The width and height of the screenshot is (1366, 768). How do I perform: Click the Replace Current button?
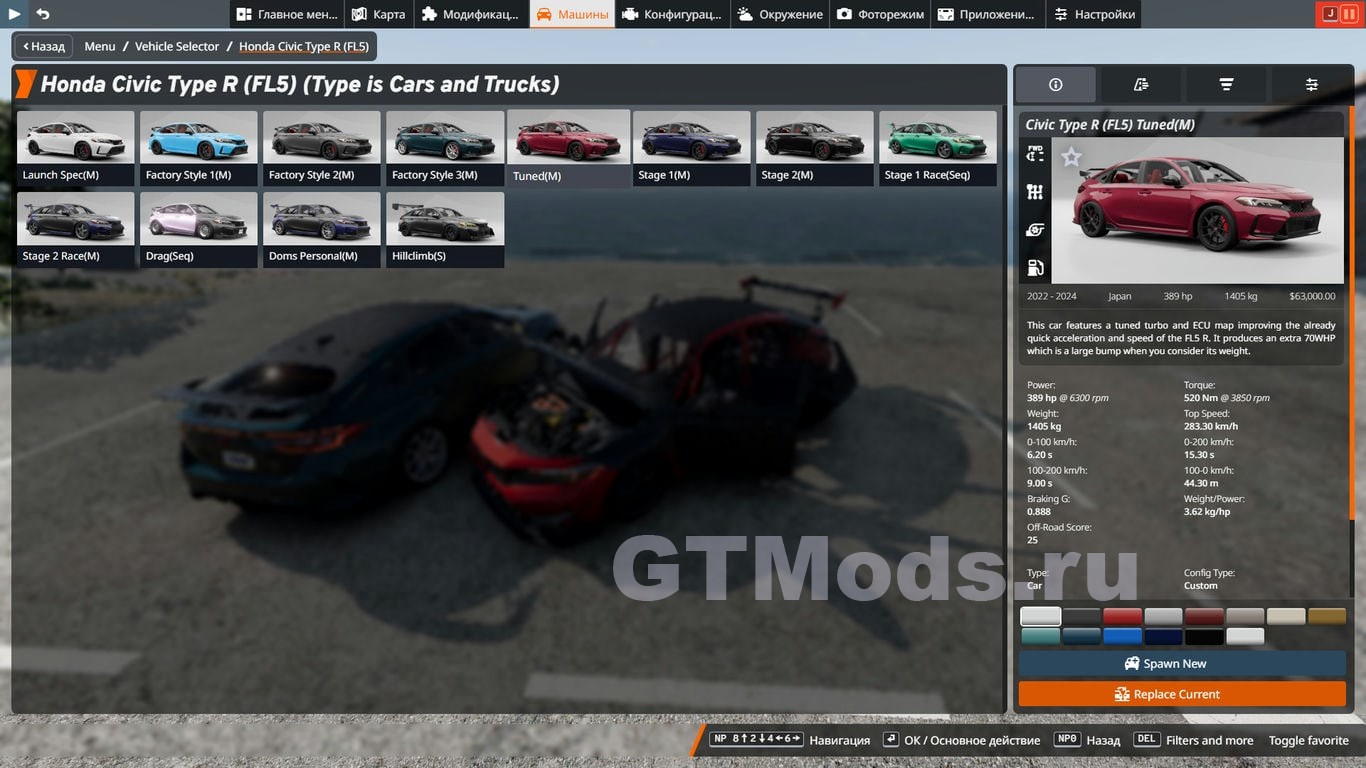tap(1182, 694)
